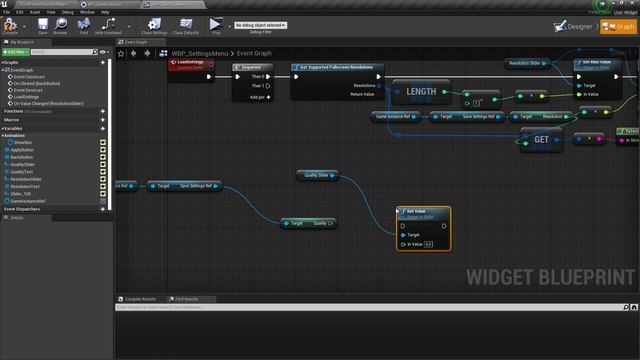
Task: Add a new graph with Graphs plus
Action: (103, 62)
